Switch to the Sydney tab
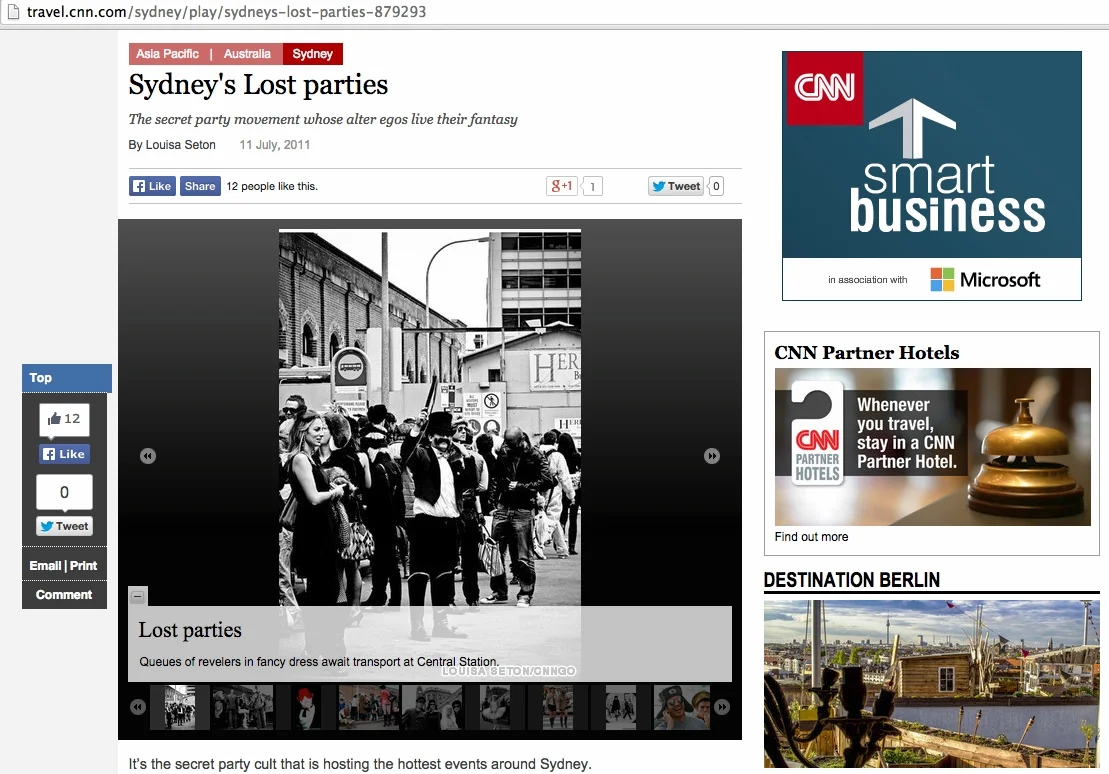The width and height of the screenshot is (1109, 774). point(312,54)
